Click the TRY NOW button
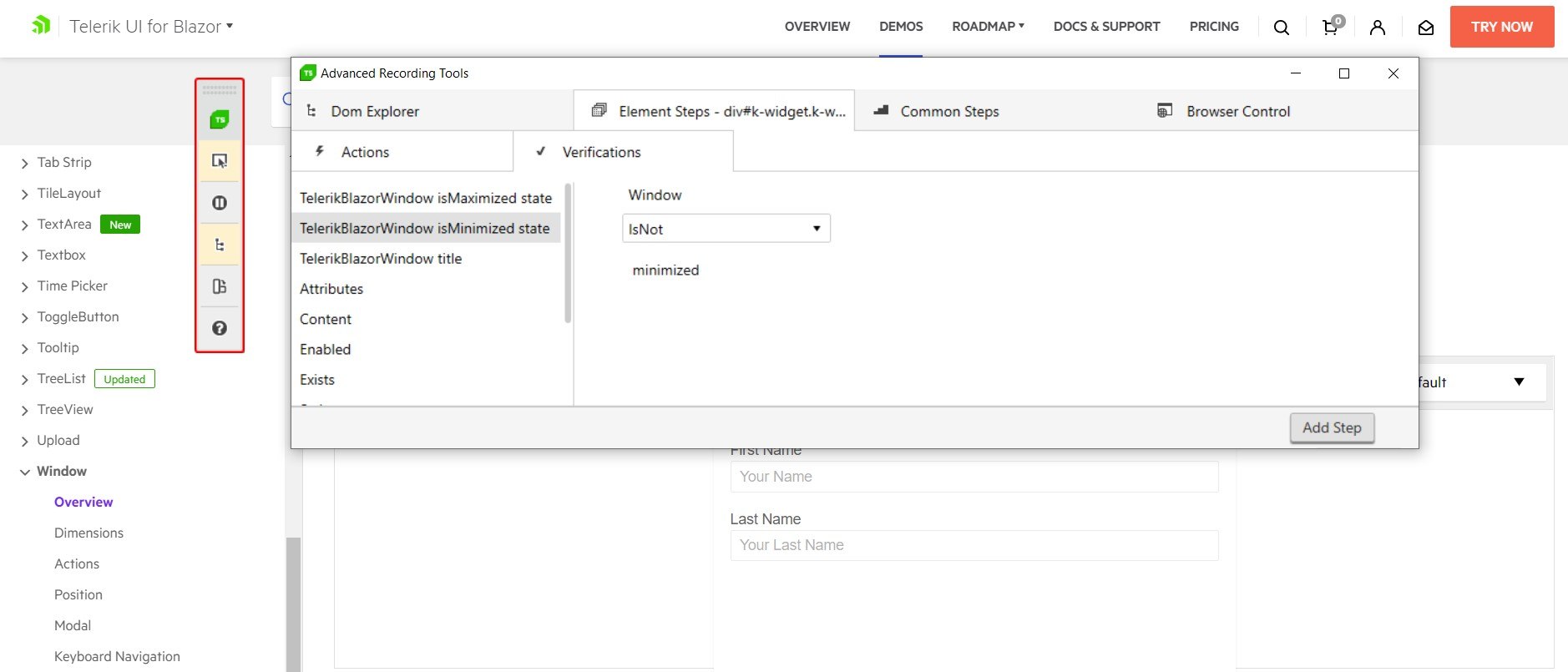Screen dimensions: 1568x672 pos(1502,27)
